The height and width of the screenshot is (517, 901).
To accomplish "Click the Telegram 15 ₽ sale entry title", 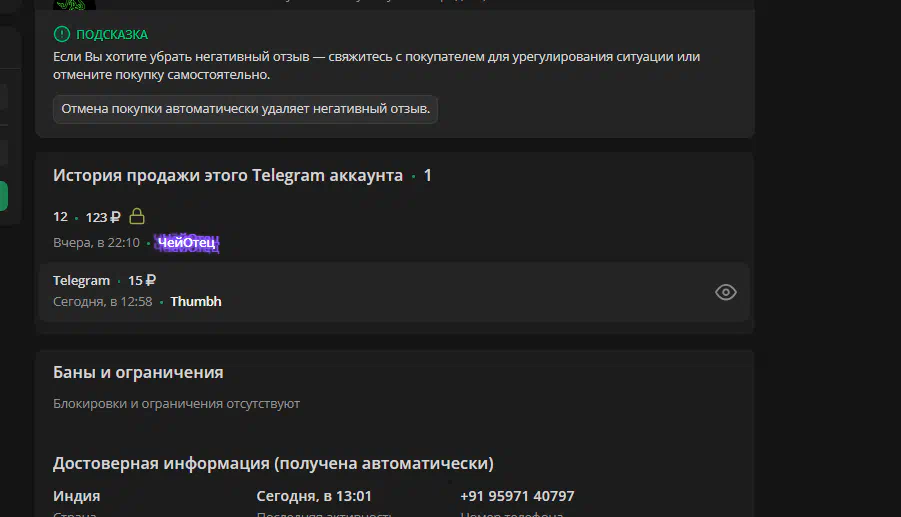I will click(105, 280).
